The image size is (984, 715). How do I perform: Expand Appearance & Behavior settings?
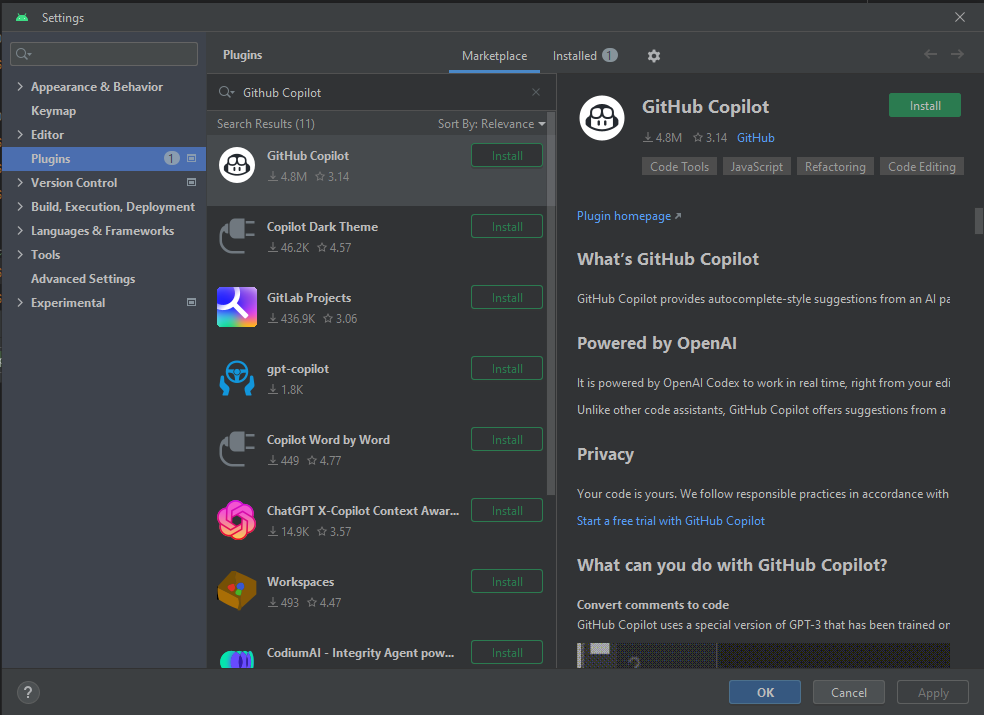coord(20,87)
